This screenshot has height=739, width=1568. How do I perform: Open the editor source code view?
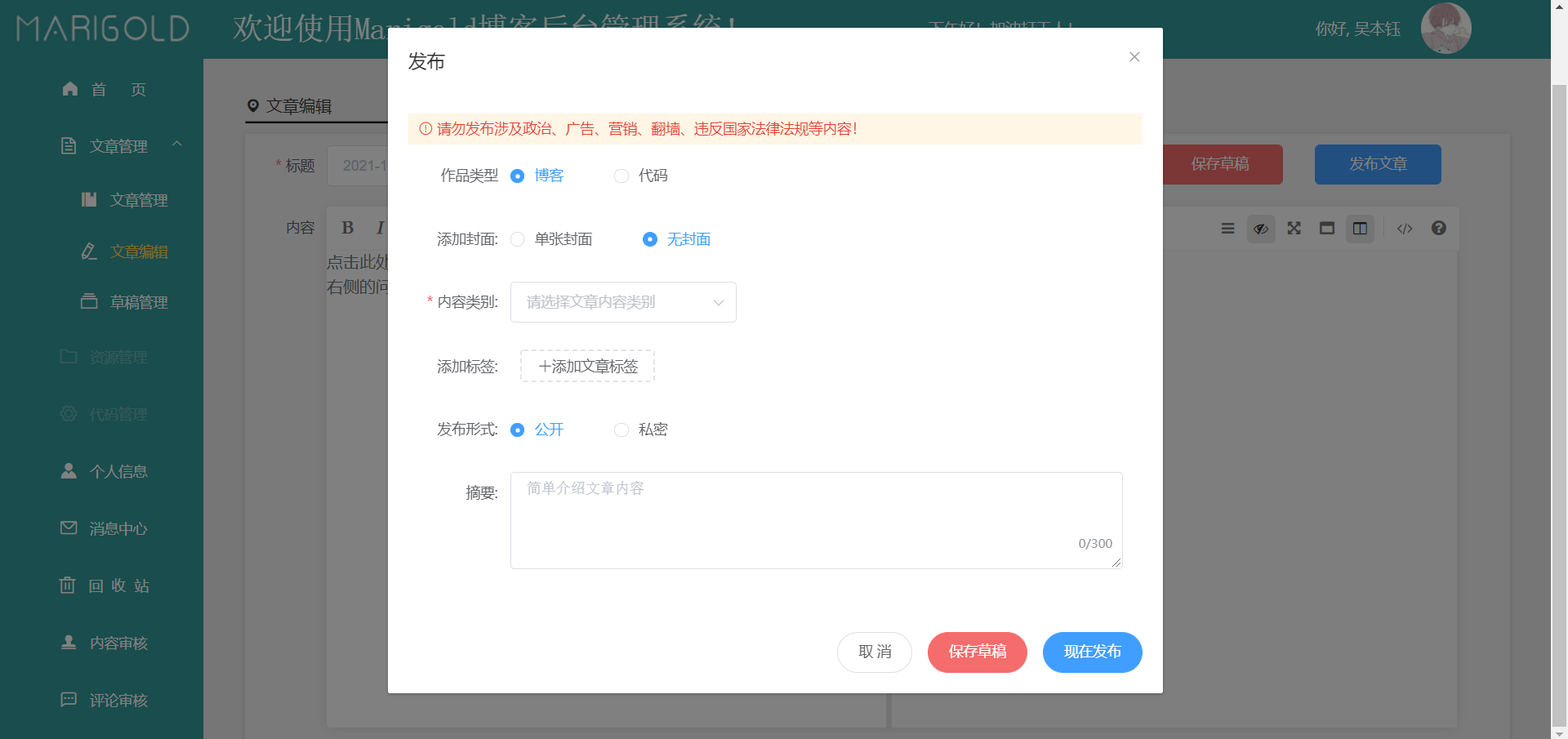pos(1405,229)
